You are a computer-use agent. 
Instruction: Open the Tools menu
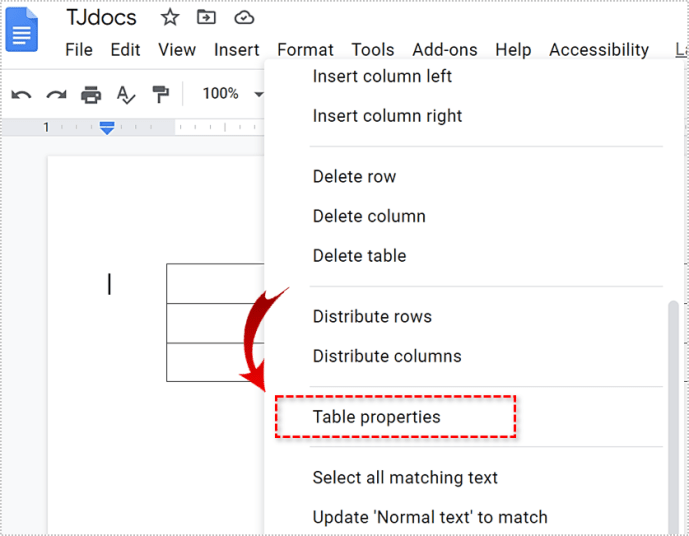[373, 50]
